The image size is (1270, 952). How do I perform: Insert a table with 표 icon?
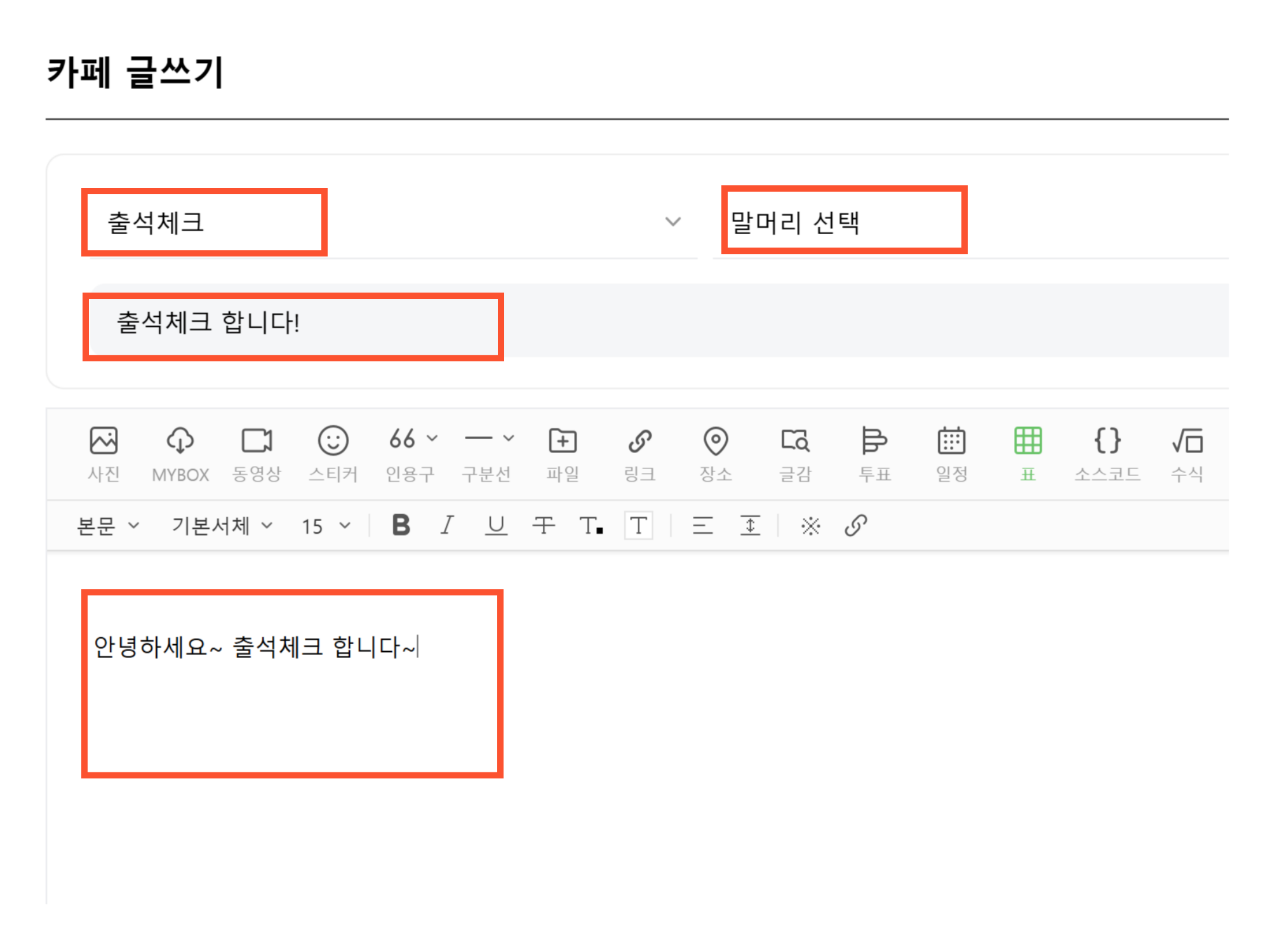click(1028, 454)
